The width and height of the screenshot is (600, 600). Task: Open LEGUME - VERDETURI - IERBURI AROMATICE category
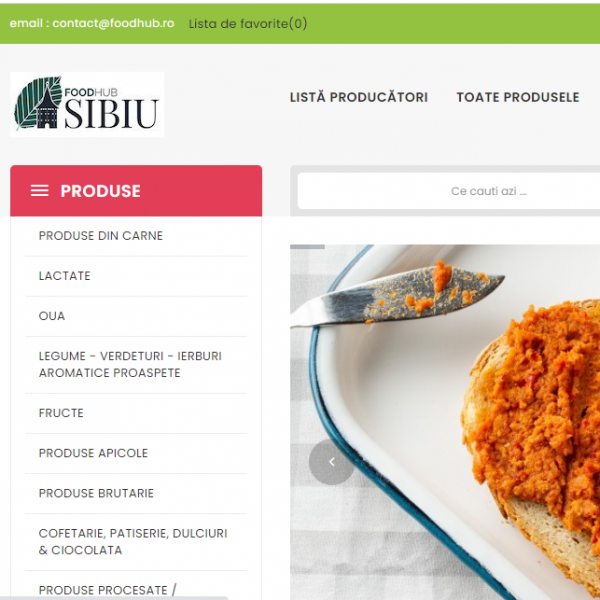click(130, 364)
